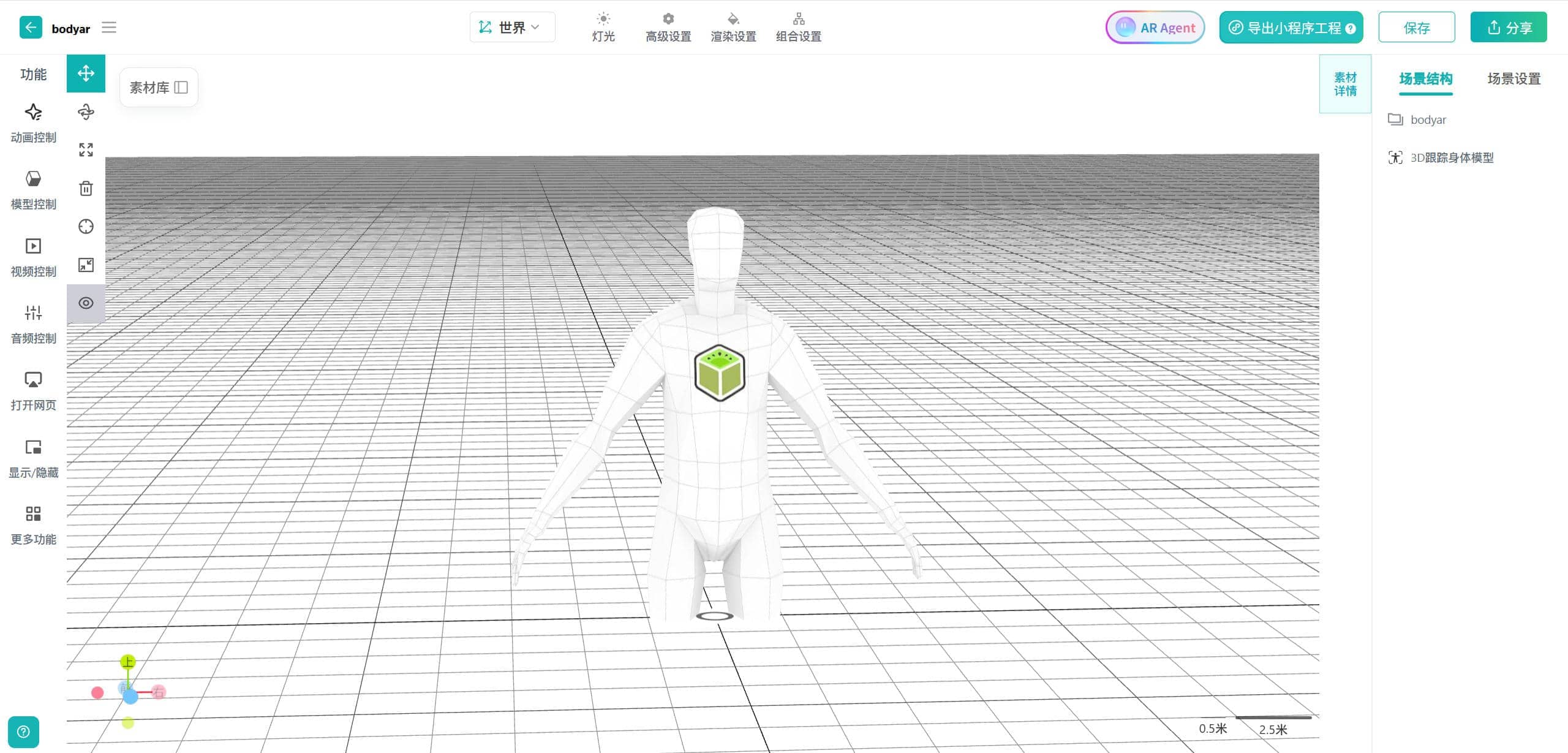Select the rotate tool

pos(86,112)
